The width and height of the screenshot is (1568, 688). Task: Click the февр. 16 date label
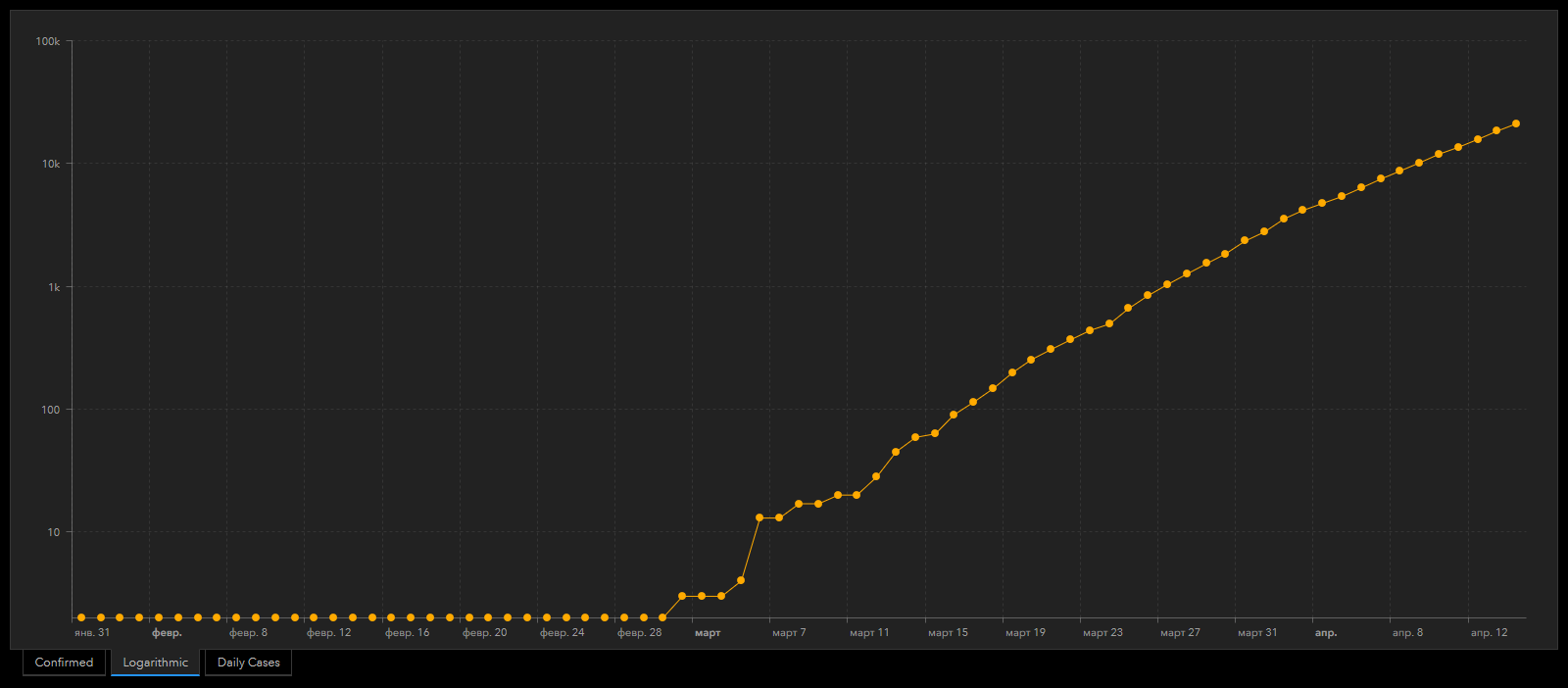[x=407, y=633]
